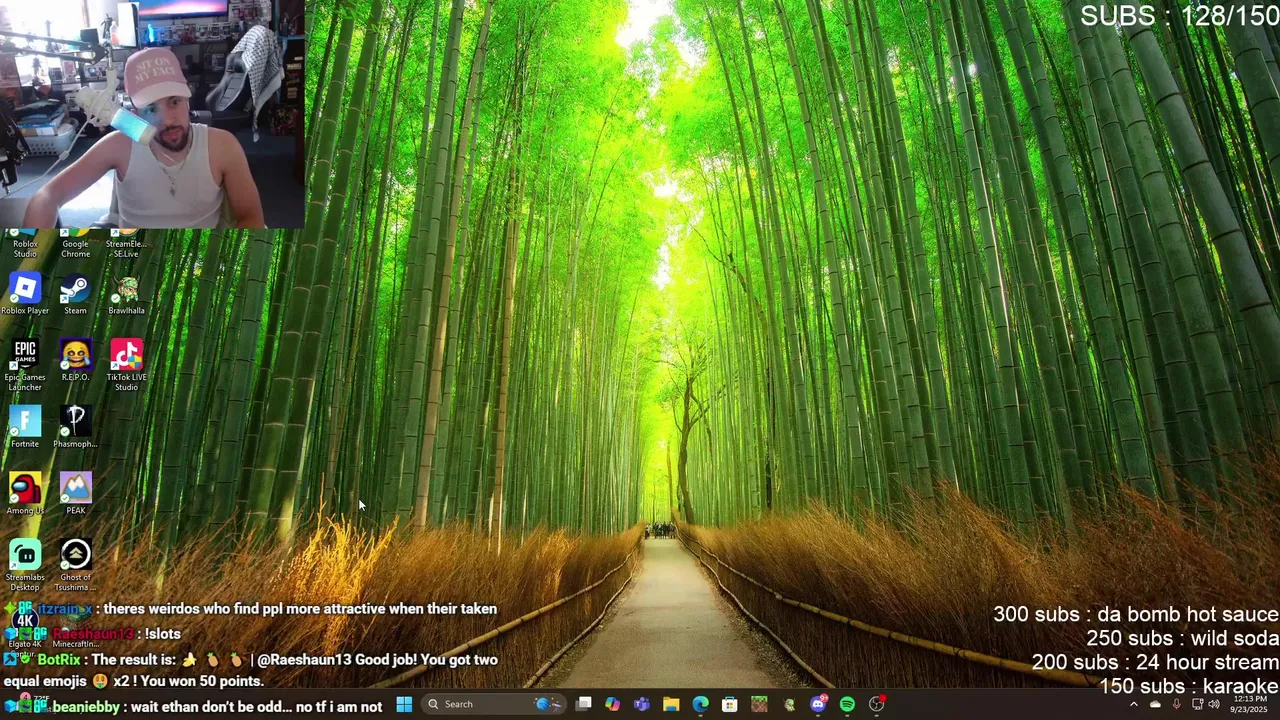Expand the hidden system tray icons
This screenshot has height=720, width=1280.
(1133, 704)
